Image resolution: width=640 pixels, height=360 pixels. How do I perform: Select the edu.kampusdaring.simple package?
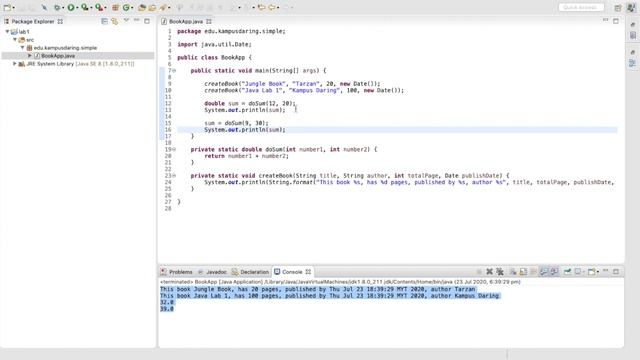[65, 48]
